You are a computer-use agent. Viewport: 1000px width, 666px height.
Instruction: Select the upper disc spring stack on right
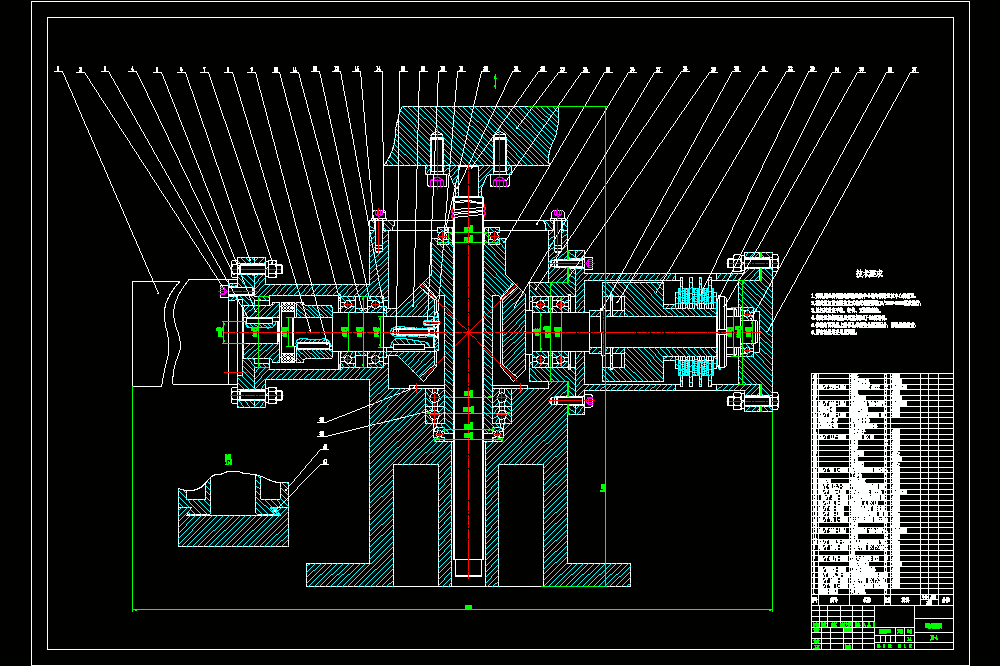(x=694, y=295)
